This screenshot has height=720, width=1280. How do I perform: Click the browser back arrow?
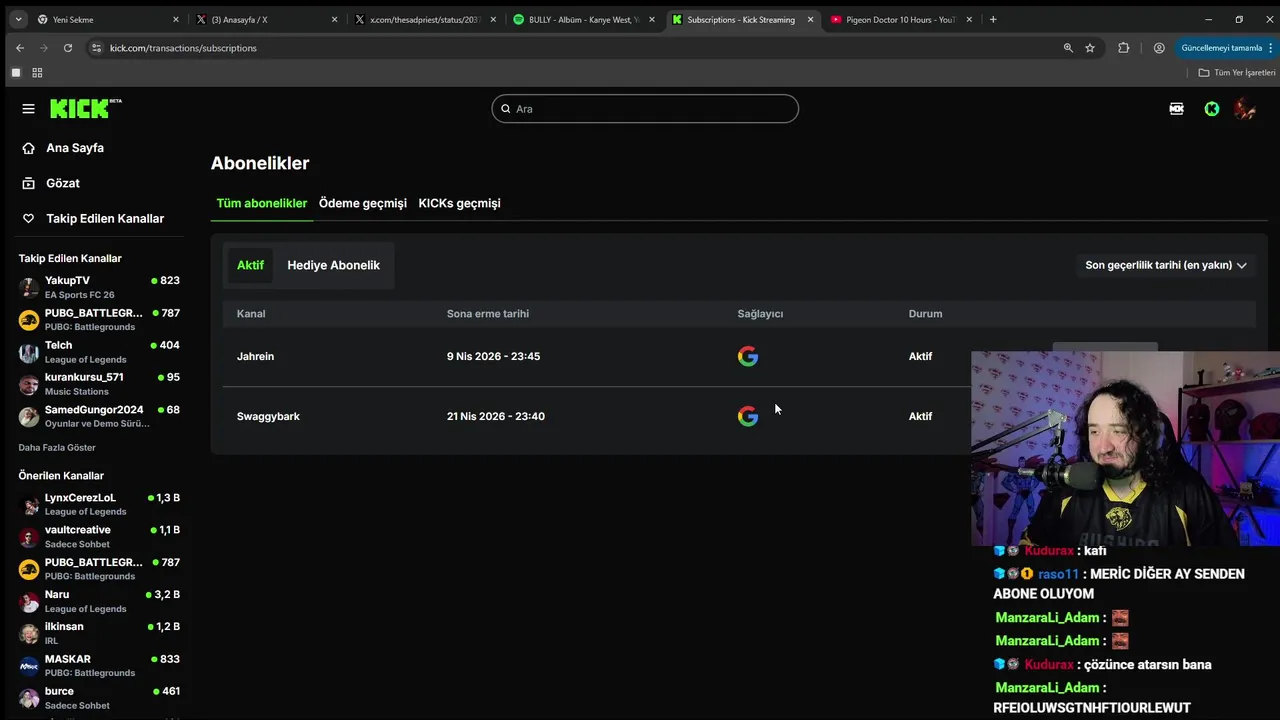(19, 48)
